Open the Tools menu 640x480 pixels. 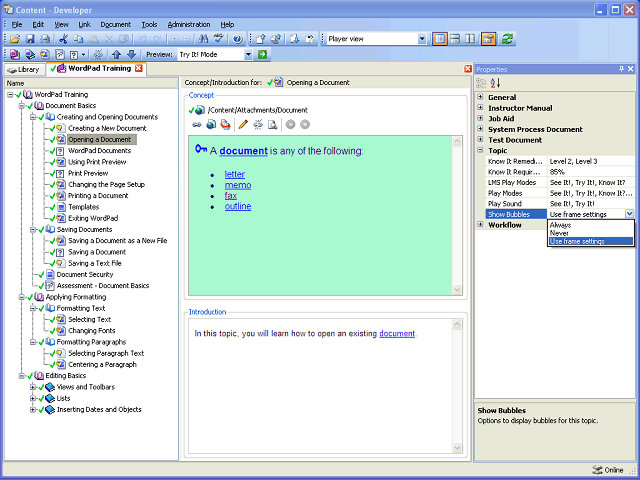click(149, 24)
